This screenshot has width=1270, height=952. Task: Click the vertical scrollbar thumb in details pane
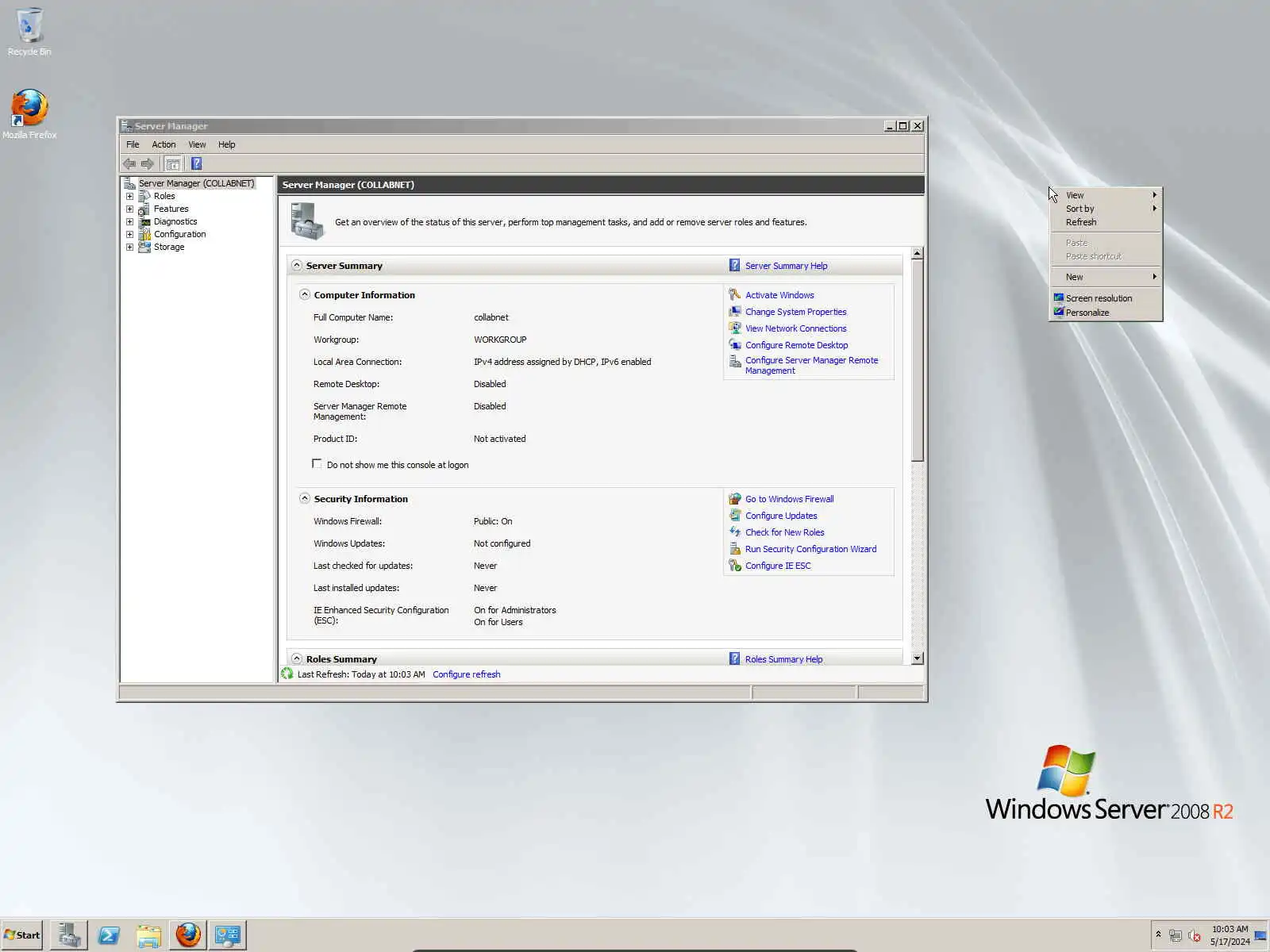[x=918, y=360]
